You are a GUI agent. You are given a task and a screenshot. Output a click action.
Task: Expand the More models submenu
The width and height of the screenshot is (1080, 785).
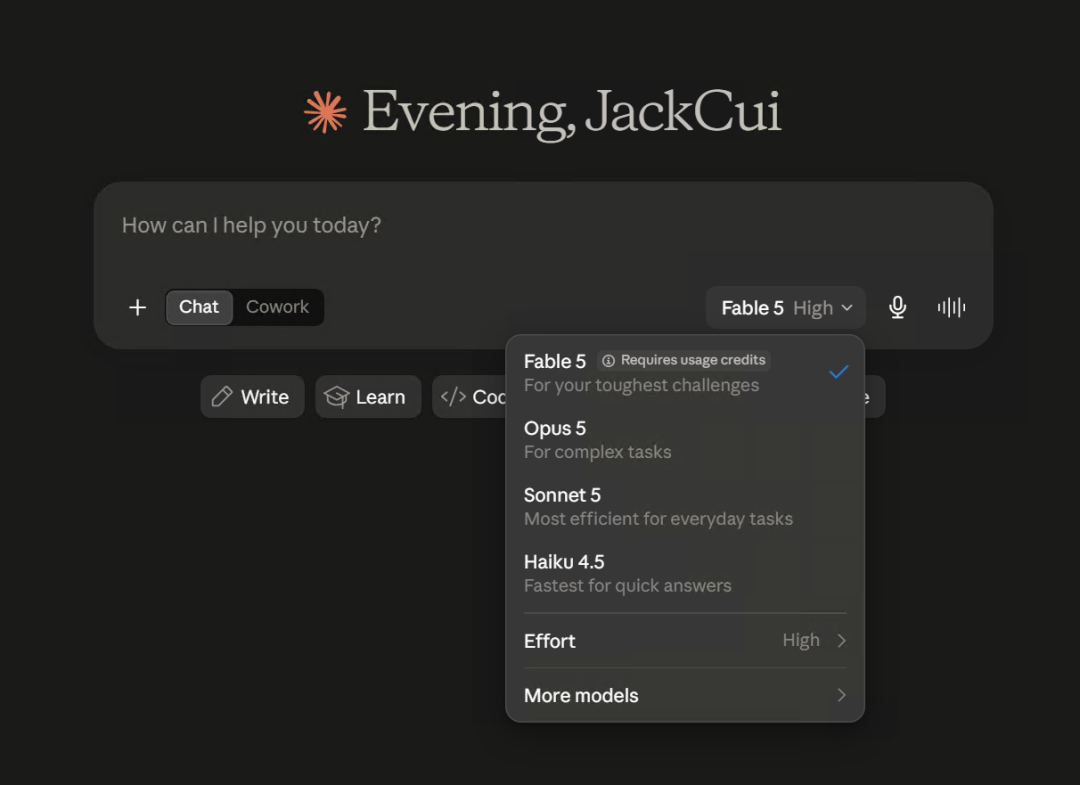pyautogui.click(x=685, y=695)
